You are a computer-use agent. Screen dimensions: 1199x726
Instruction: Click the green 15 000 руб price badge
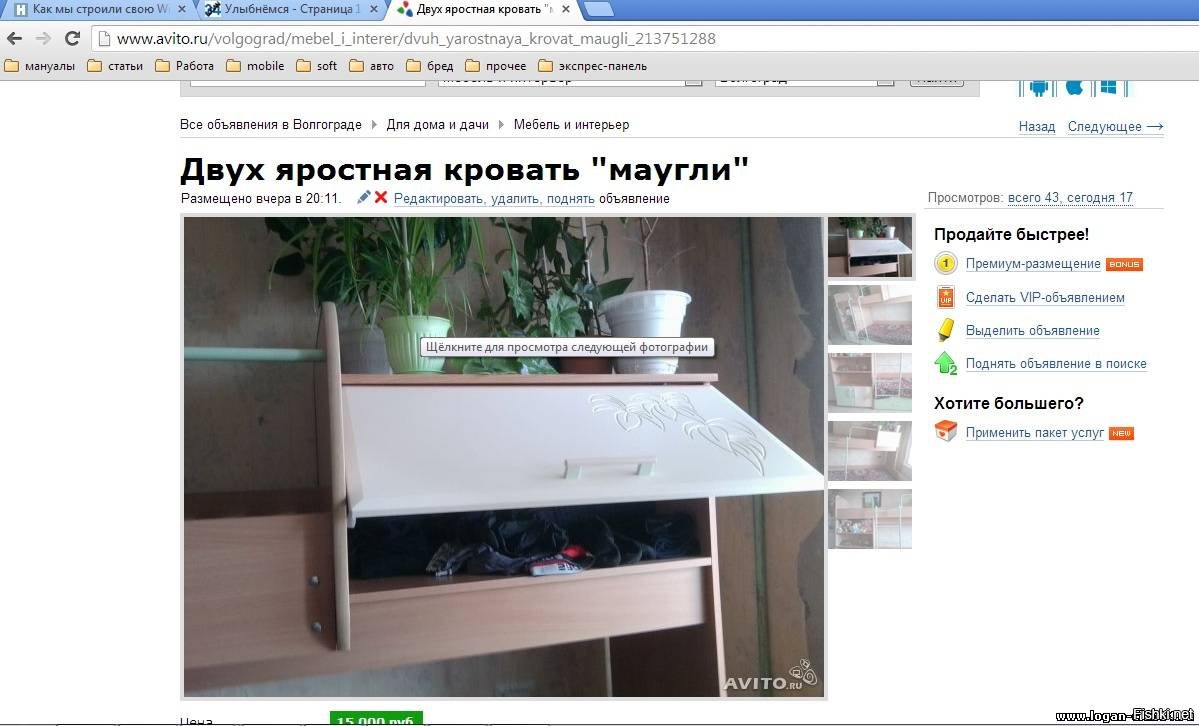[x=375, y=719]
